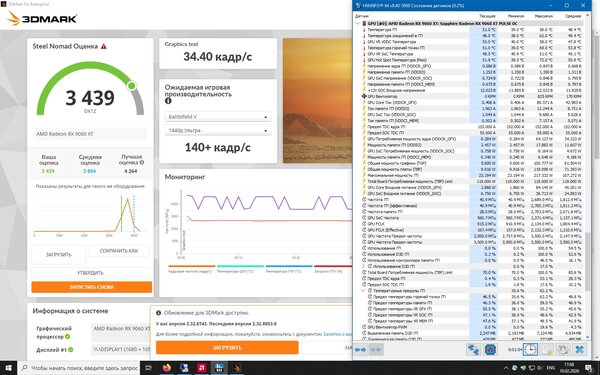
Task: Select the GPU SoC Частота sensor row
Action: click(473, 218)
